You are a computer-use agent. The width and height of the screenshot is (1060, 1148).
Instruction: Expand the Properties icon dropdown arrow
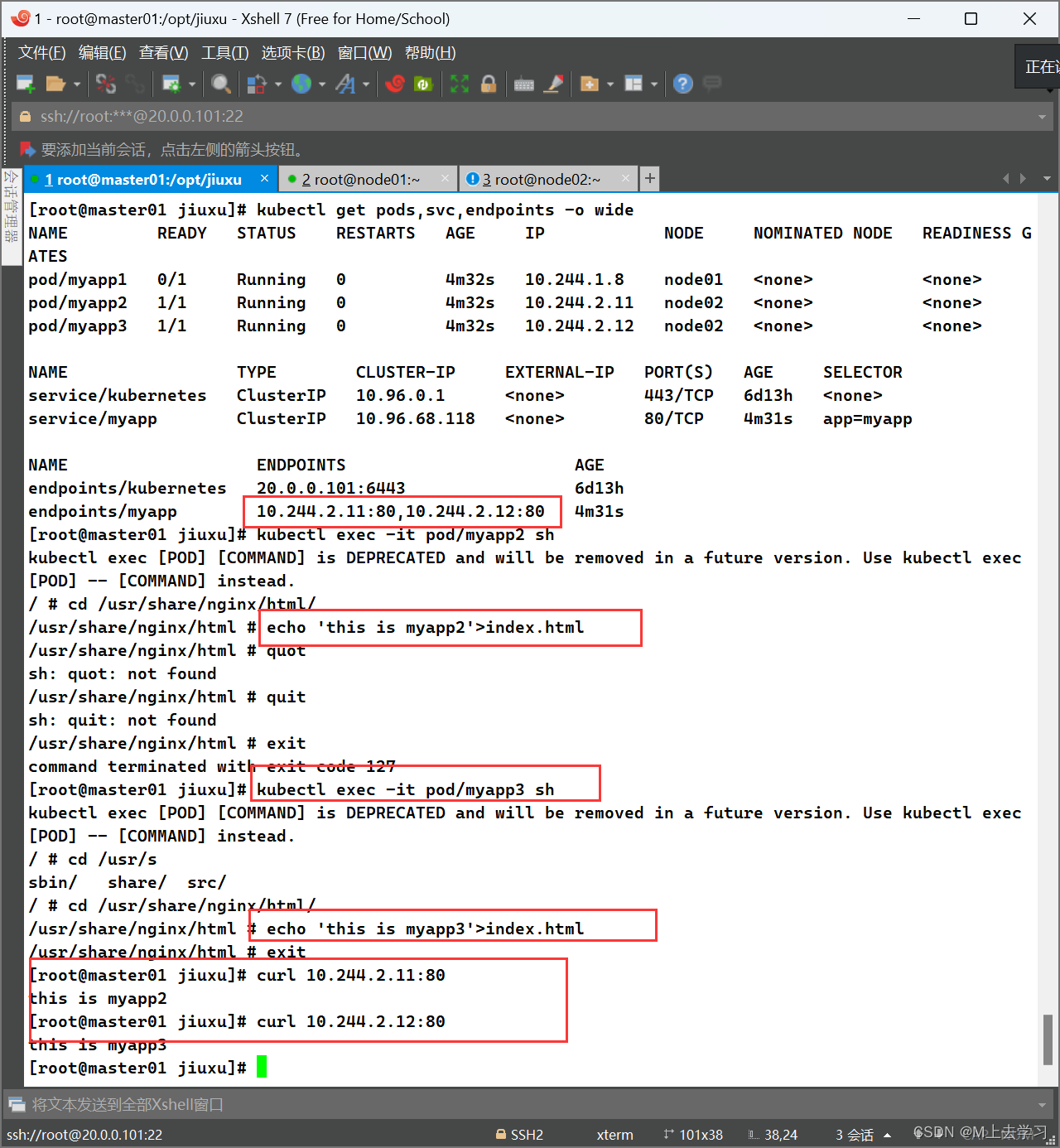pyautogui.click(x=192, y=84)
